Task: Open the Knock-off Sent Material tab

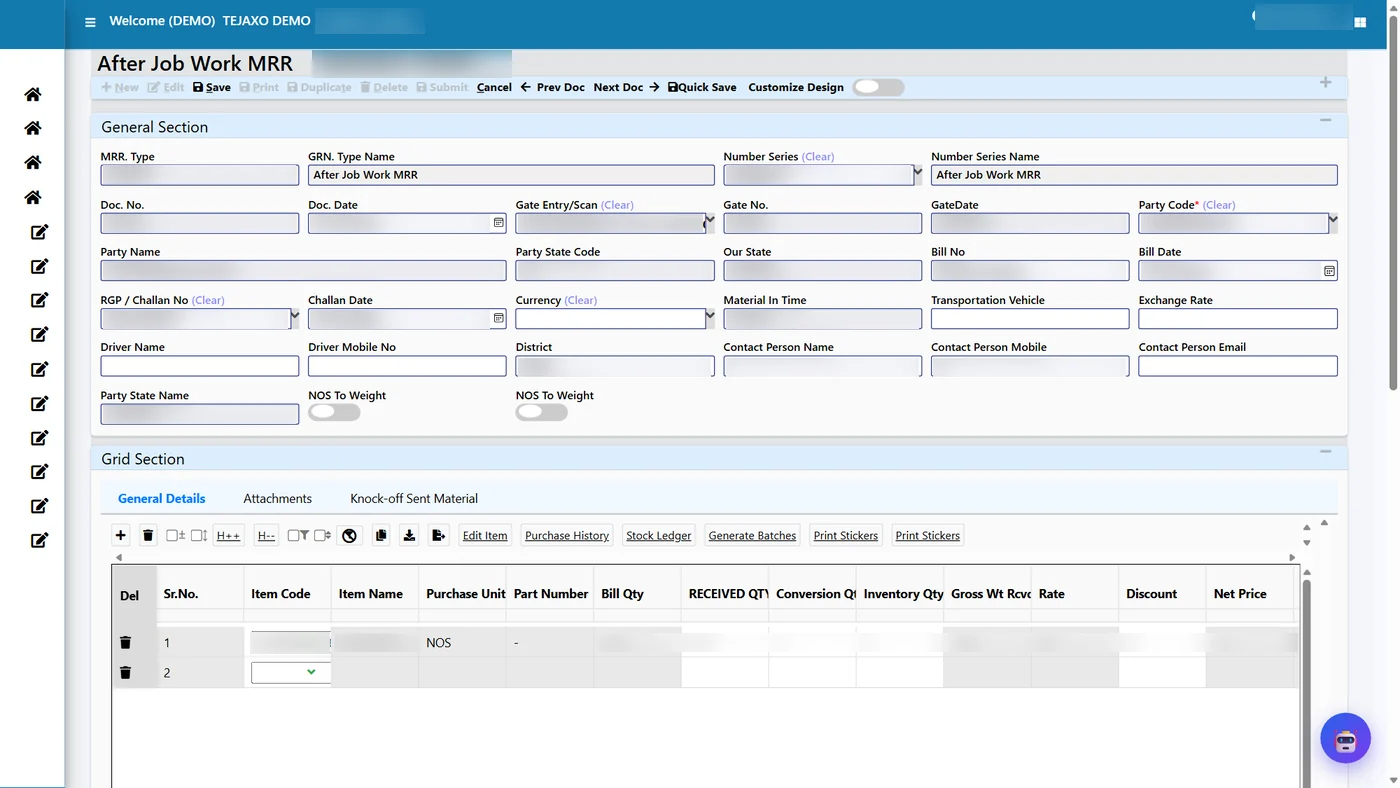Action: (x=414, y=498)
